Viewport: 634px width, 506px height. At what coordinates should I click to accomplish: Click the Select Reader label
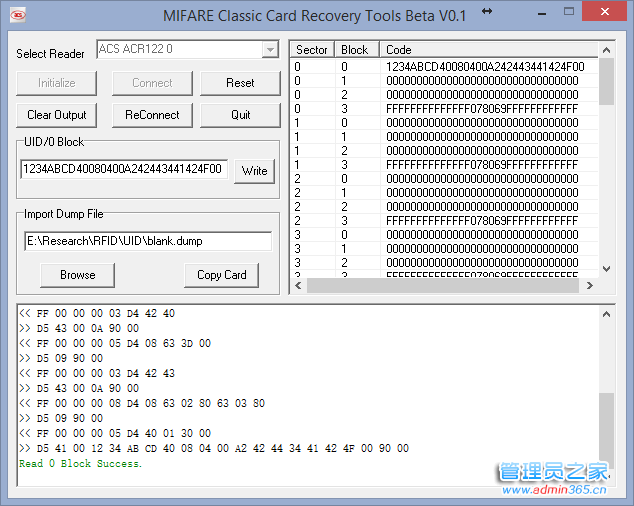(50, 54)
